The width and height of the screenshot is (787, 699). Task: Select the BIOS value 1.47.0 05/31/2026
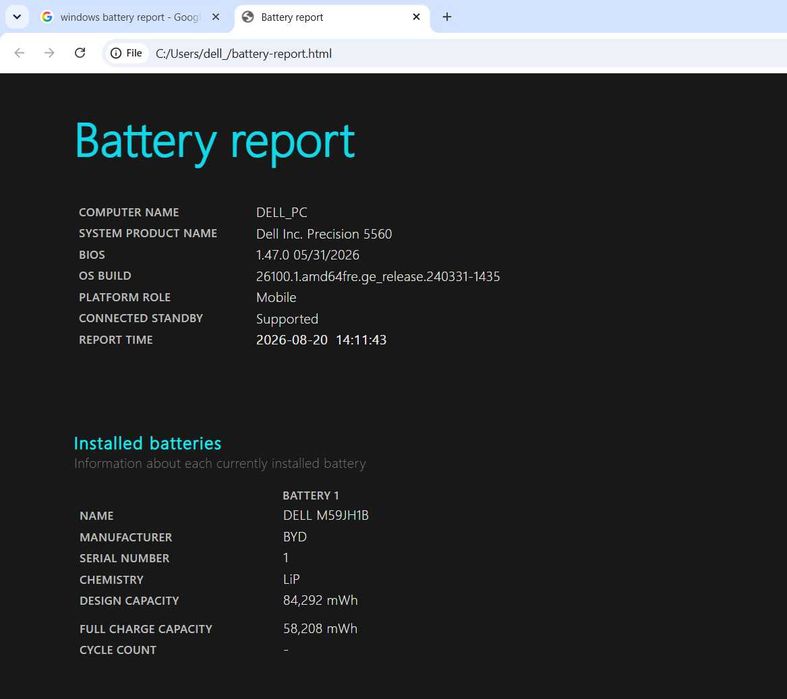308,255
